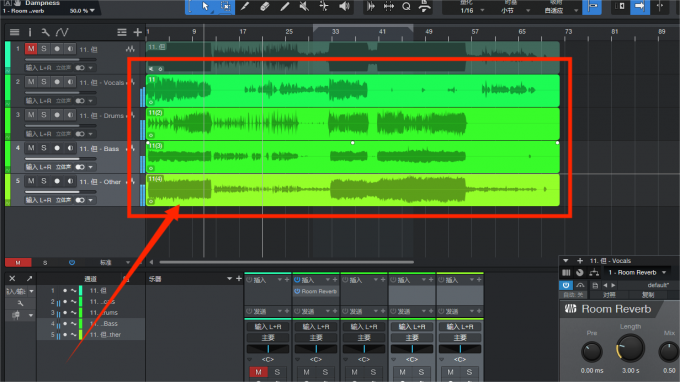Screen dimensions: 680x382
Task: Select the Range tool
Action: coord(226,7)
